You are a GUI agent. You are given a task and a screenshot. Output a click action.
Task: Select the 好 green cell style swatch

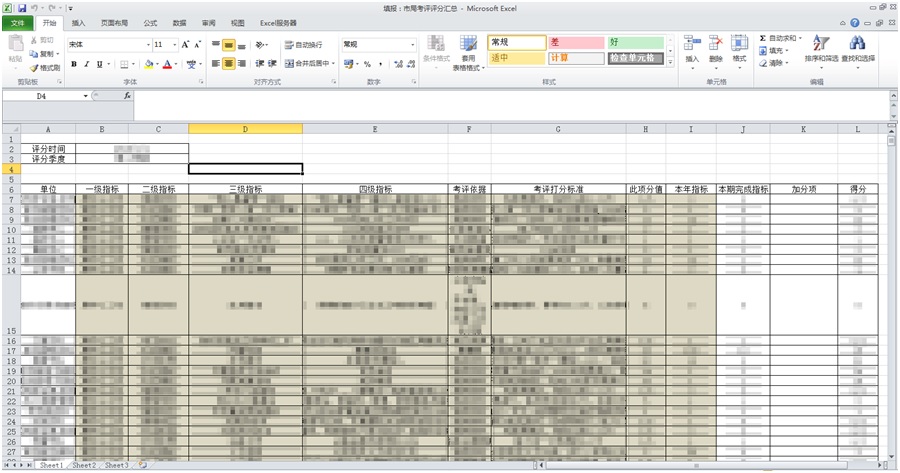pyautogui.click(x=636, y=42)
